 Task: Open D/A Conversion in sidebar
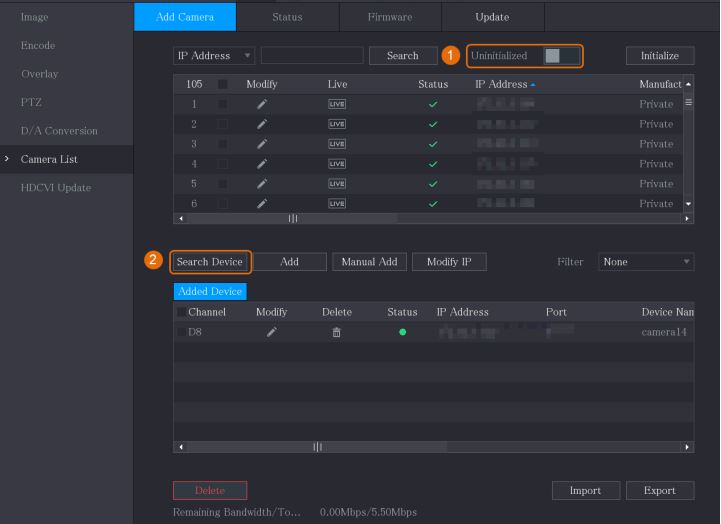pos(59,131)
